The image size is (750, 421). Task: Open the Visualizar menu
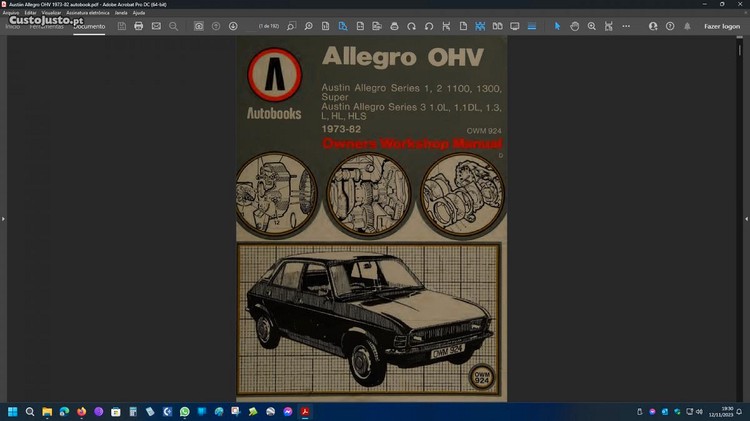(52, 13)
